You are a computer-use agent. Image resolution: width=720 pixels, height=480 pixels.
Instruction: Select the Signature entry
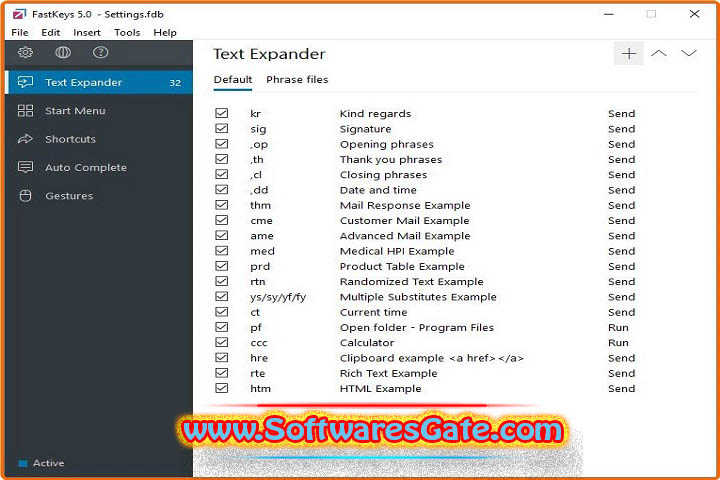pos(366,129)
